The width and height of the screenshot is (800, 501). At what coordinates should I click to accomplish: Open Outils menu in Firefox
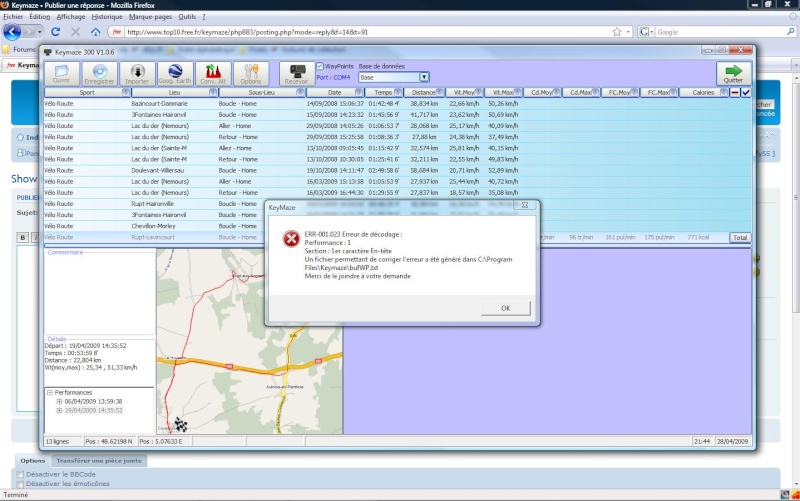pos(187,17)
